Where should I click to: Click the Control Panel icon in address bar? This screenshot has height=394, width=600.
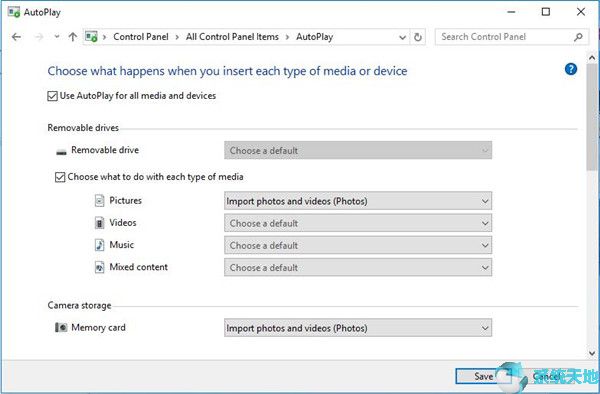point(91,37)
